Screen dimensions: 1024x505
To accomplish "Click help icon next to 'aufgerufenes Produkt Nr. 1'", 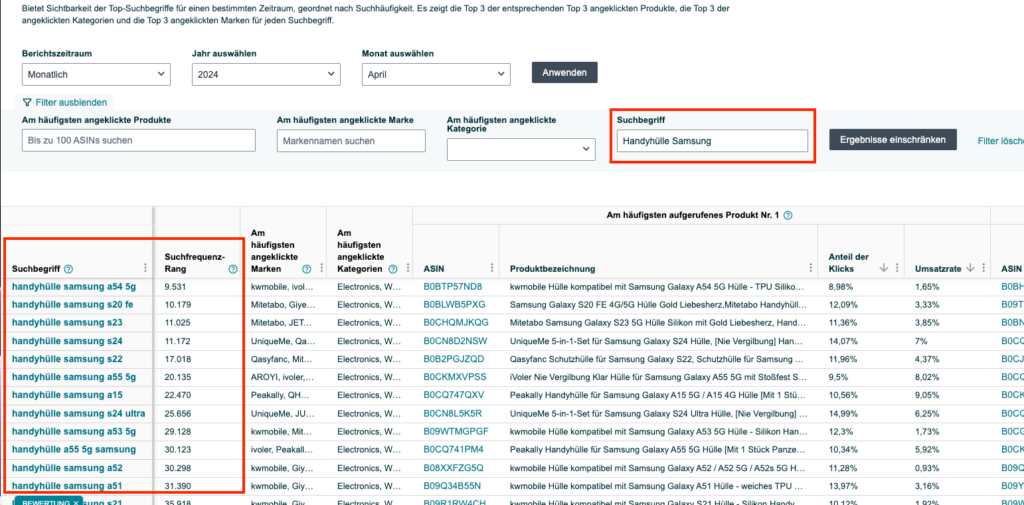I will tap(788, 215).
